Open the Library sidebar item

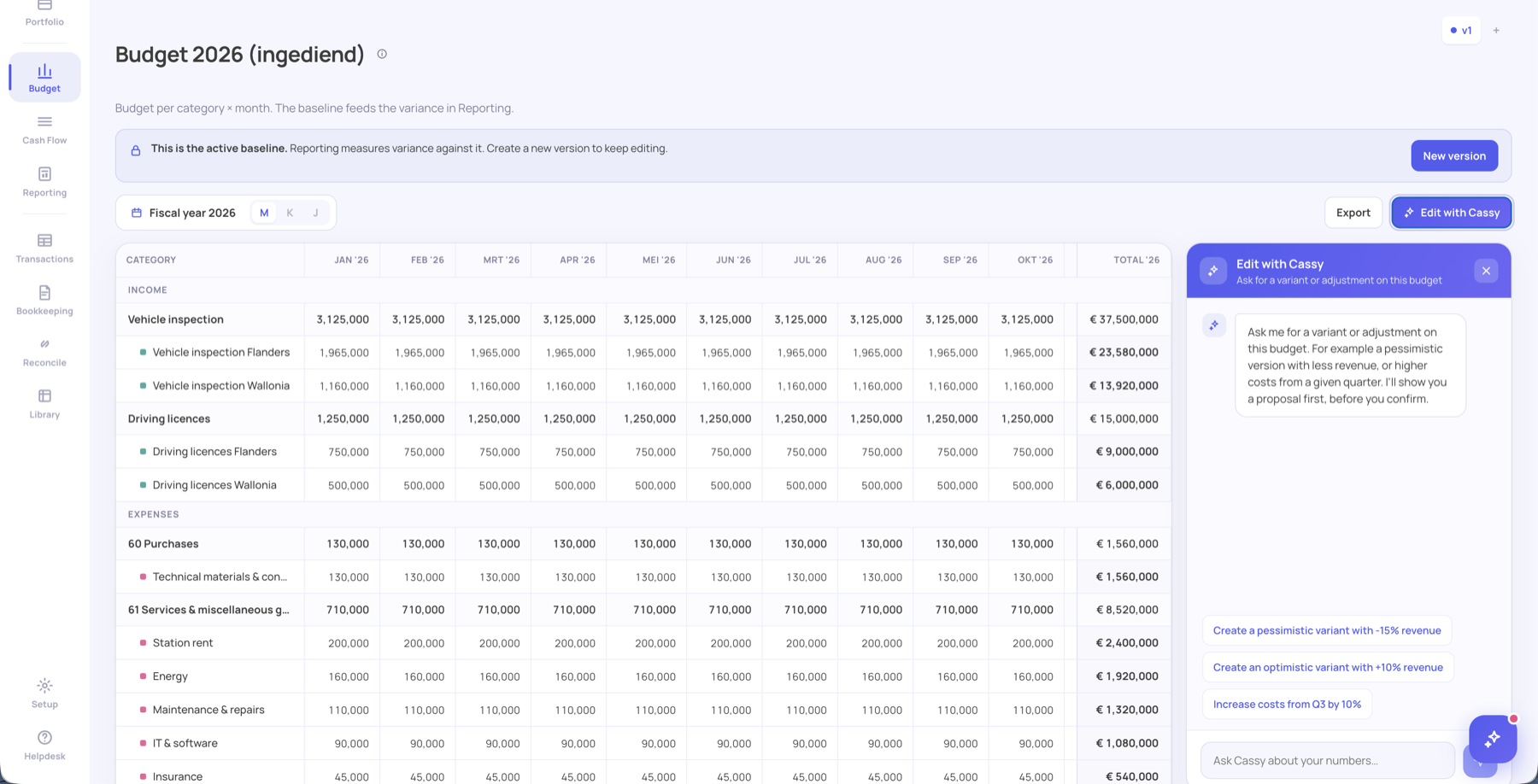pyautogui.click(x=44, y=404)
